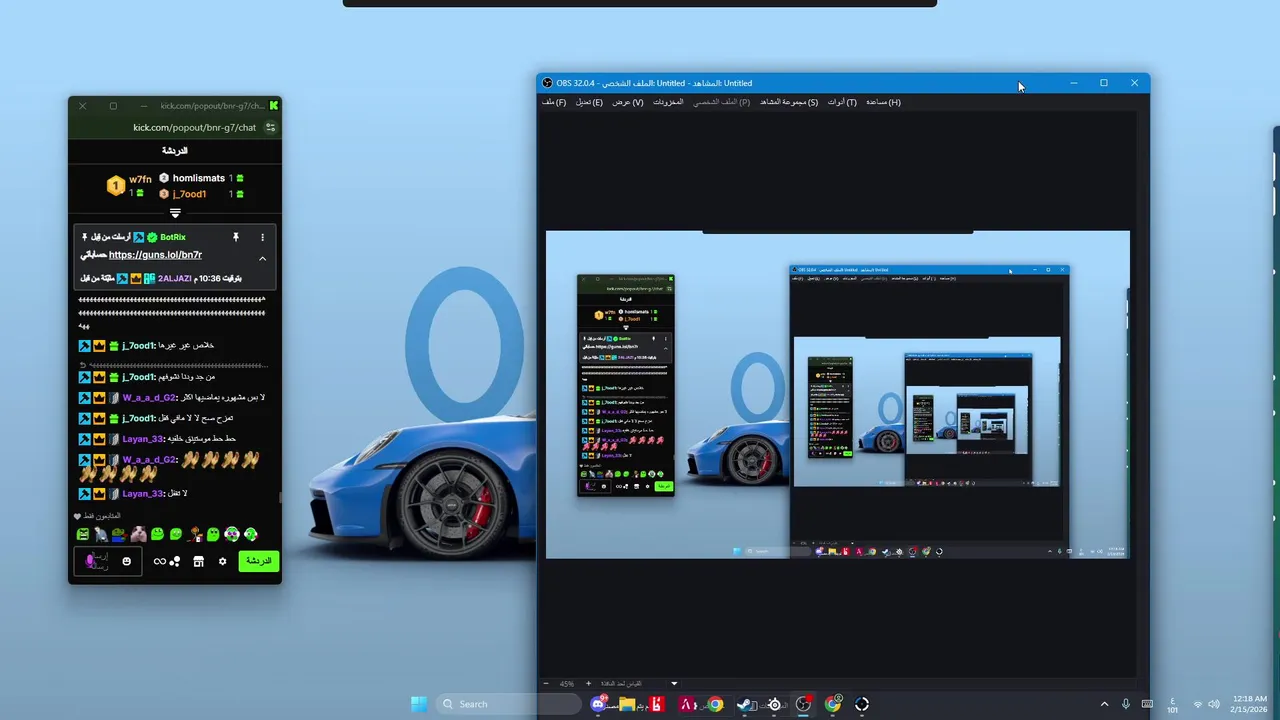Open chat settings gear icon

222,562
